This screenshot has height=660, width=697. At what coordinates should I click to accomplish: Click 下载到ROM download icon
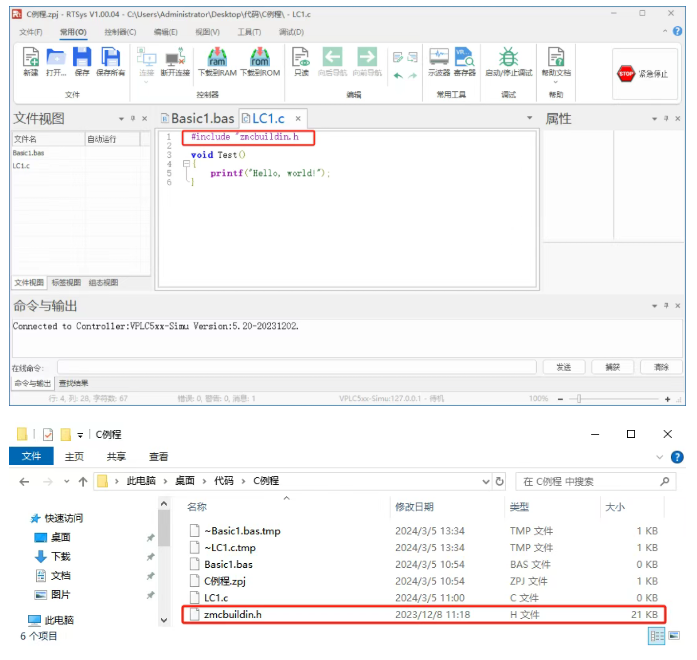260,60
